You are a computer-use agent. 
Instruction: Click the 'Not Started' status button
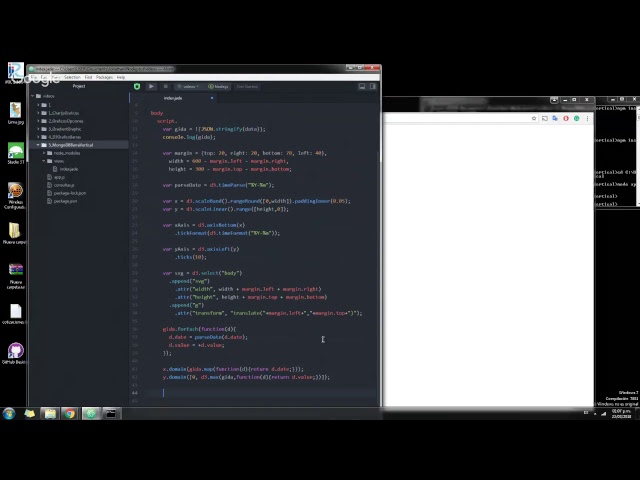(247, 87)
